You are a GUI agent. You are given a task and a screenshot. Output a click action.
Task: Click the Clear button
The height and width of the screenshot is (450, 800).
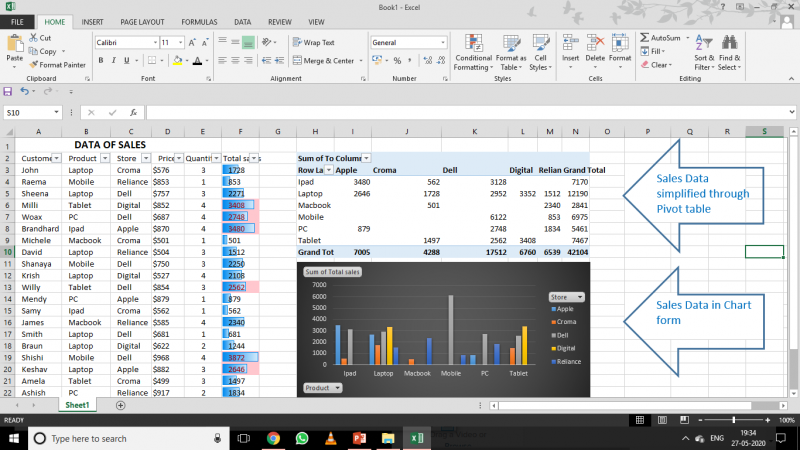(656, 65)
